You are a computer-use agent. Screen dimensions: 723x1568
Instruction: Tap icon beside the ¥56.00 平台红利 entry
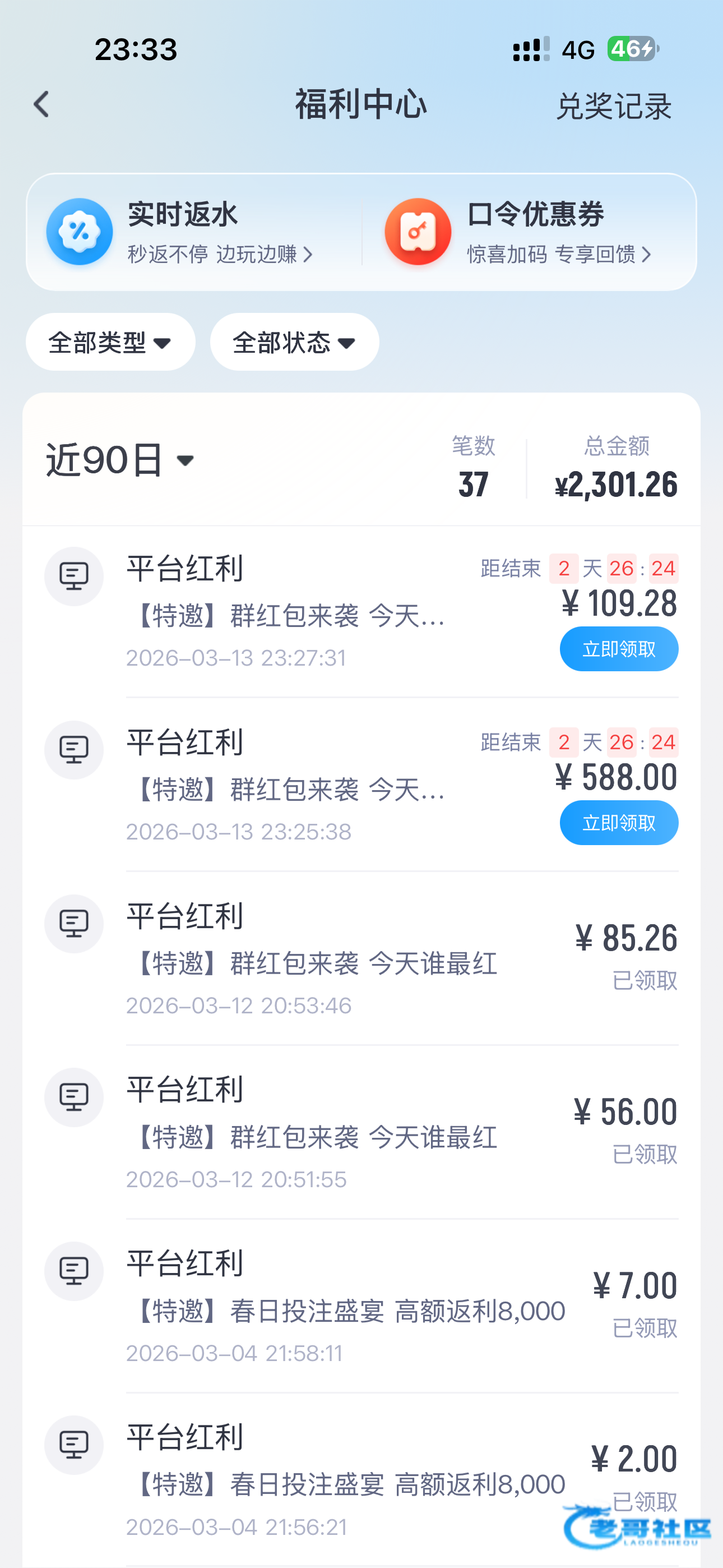(73, 1097)
